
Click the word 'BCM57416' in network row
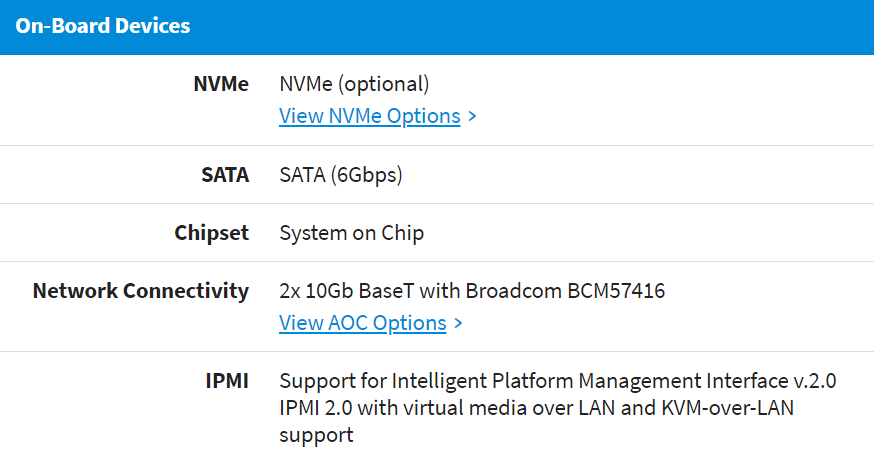coord(616,291)
